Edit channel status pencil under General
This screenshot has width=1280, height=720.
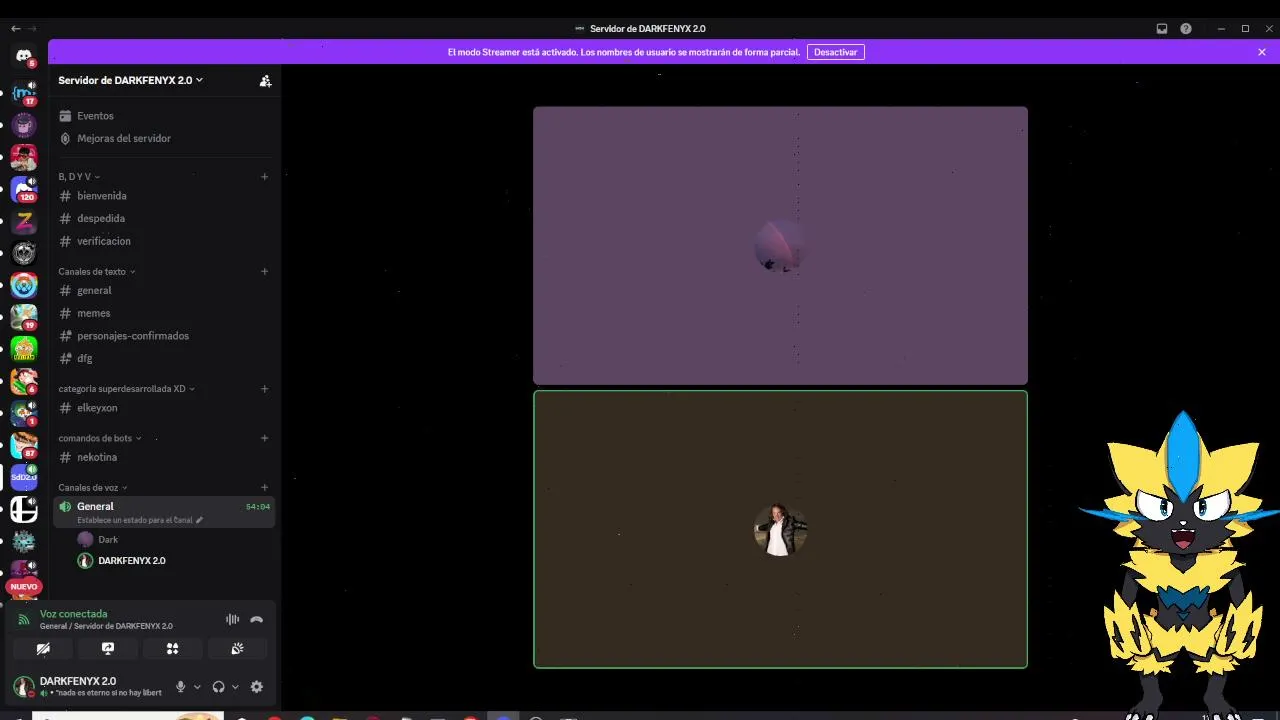coord(199,520)
